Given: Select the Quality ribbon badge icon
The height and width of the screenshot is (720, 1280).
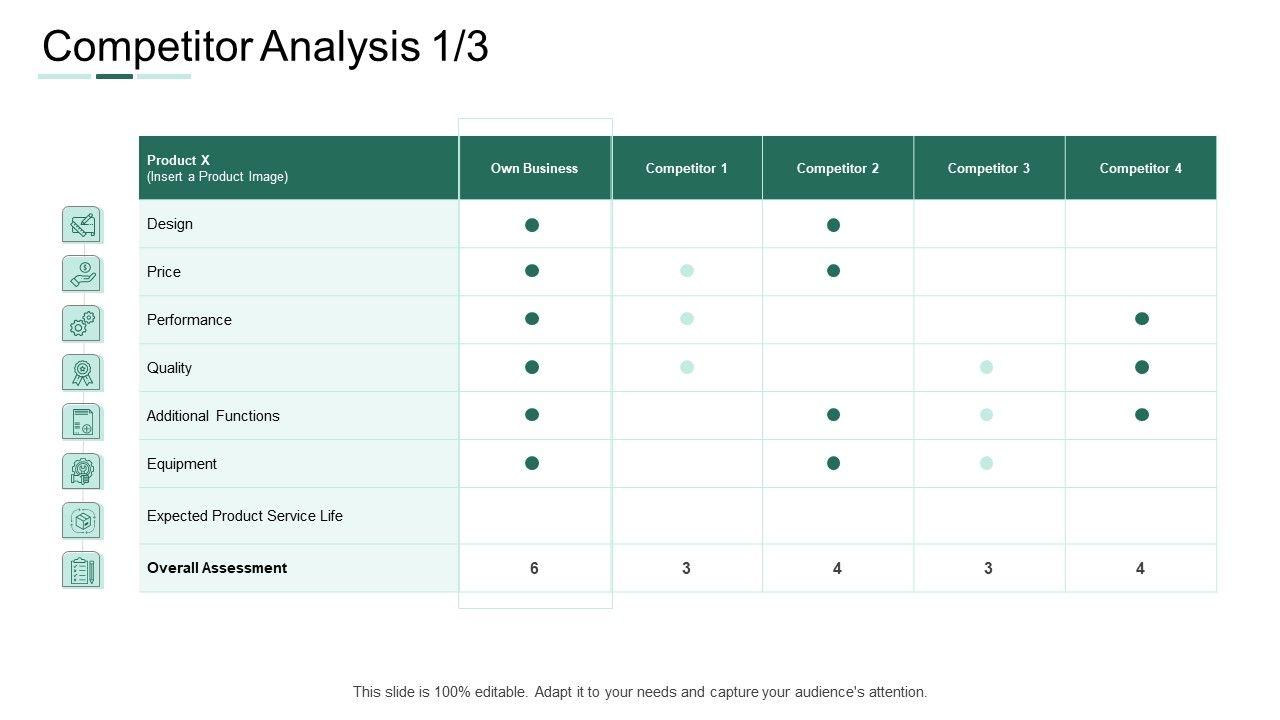Looking at the screenshot, I should pyautogui.click(x=82, y=372).
